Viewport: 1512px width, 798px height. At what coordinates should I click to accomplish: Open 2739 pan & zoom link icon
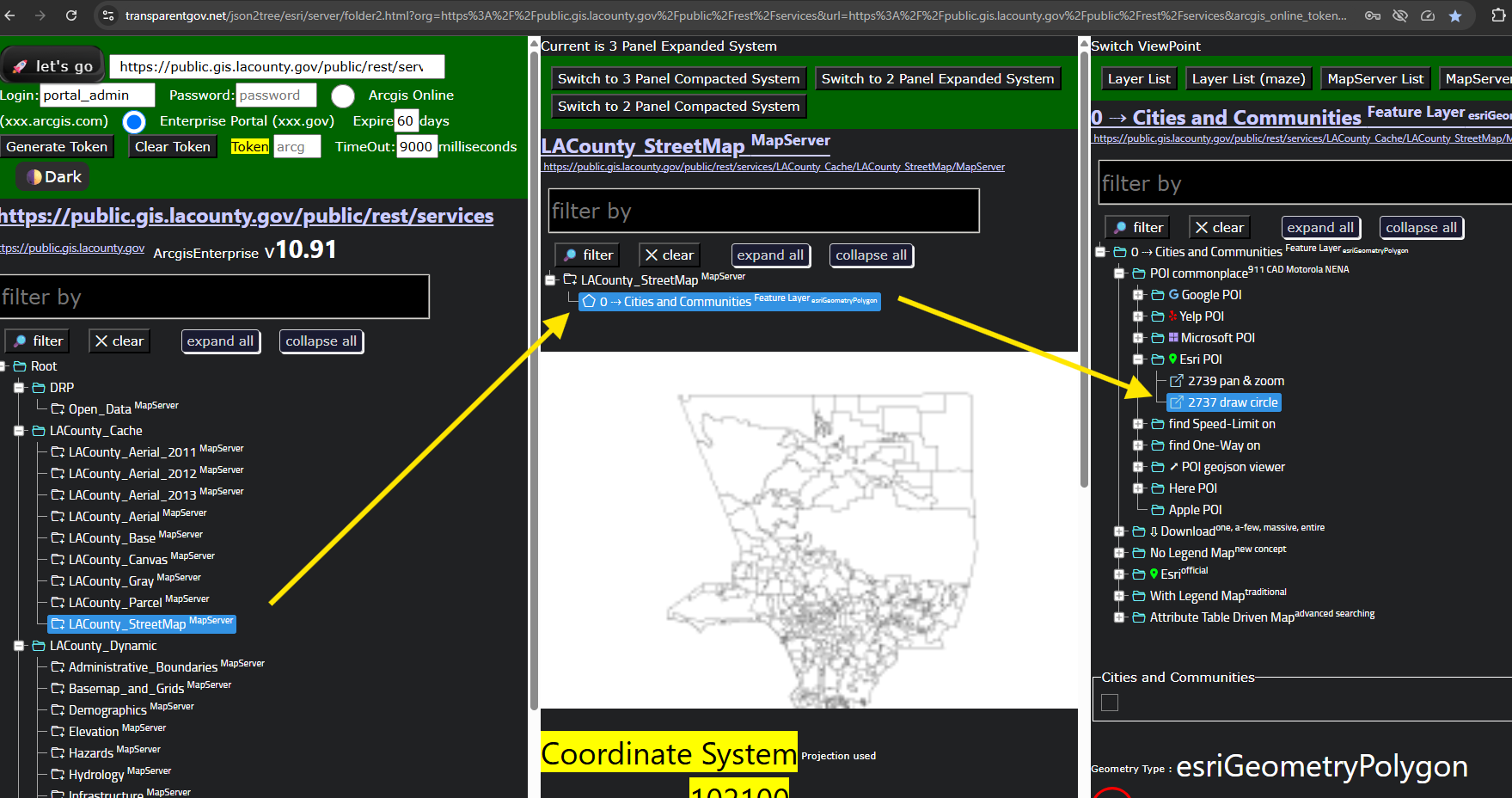1177,381
